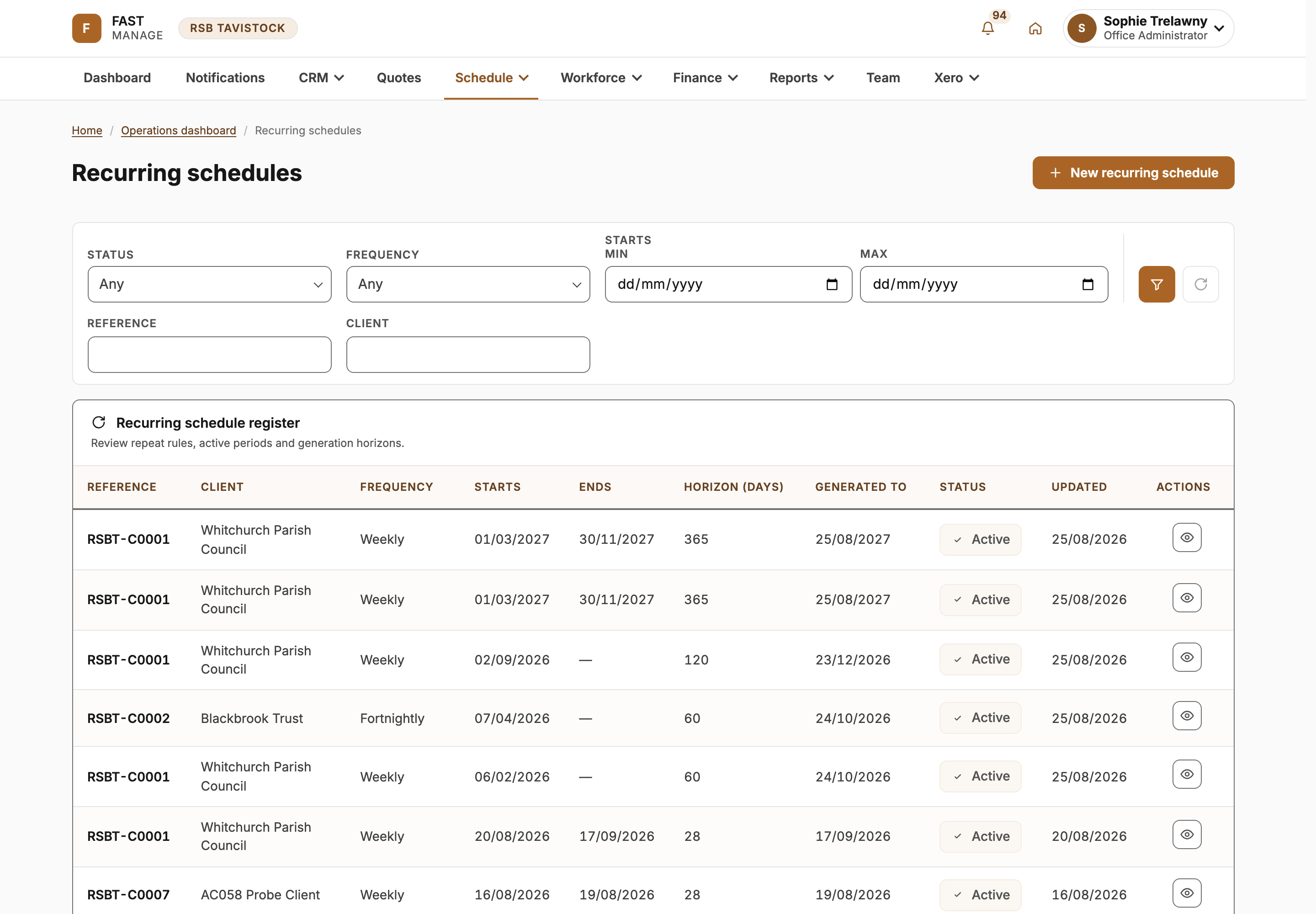The height and width of the screenshot is (914, 1316).
Task: Open calendar picker in Max date field
Action: point(1088,284)
